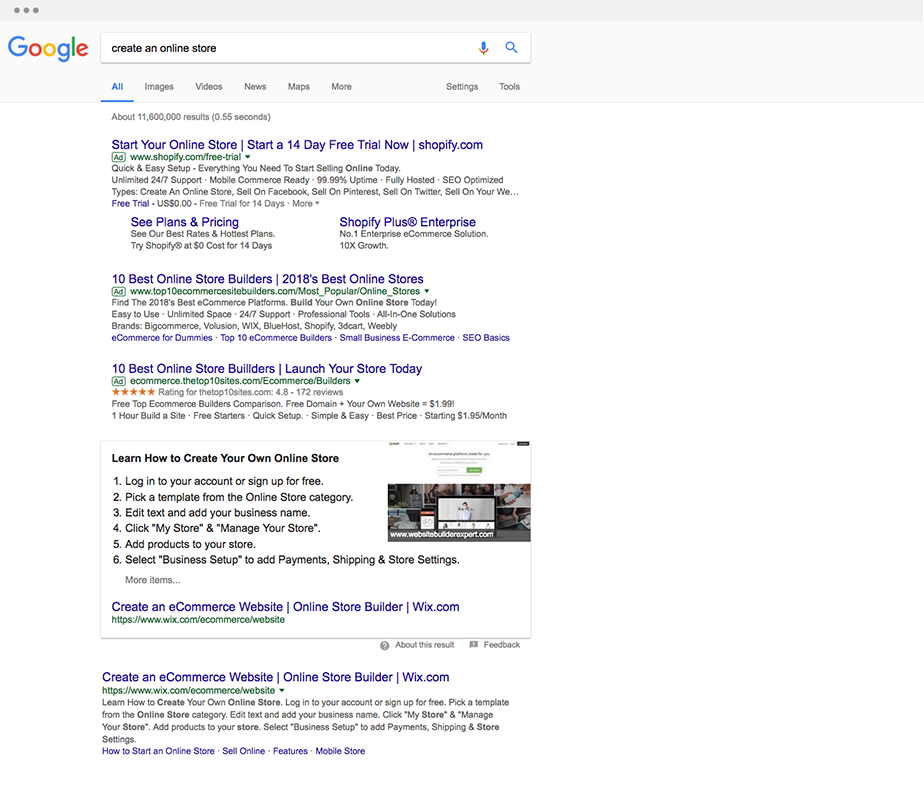
Task: Expand arrow next to top10ecommercesitebuilders URL
Action: (x=427, y=291)
